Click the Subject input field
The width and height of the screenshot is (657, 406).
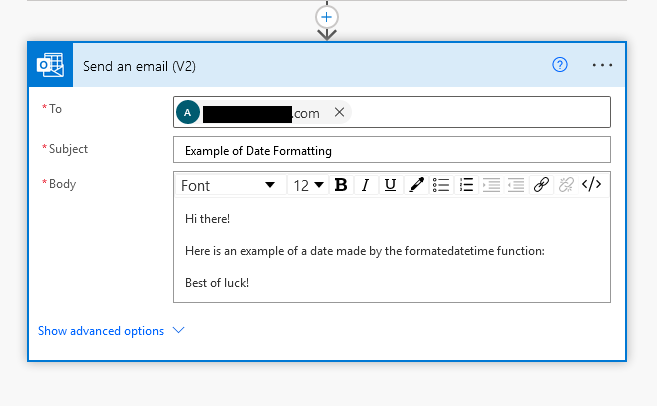tap(391, 150)
